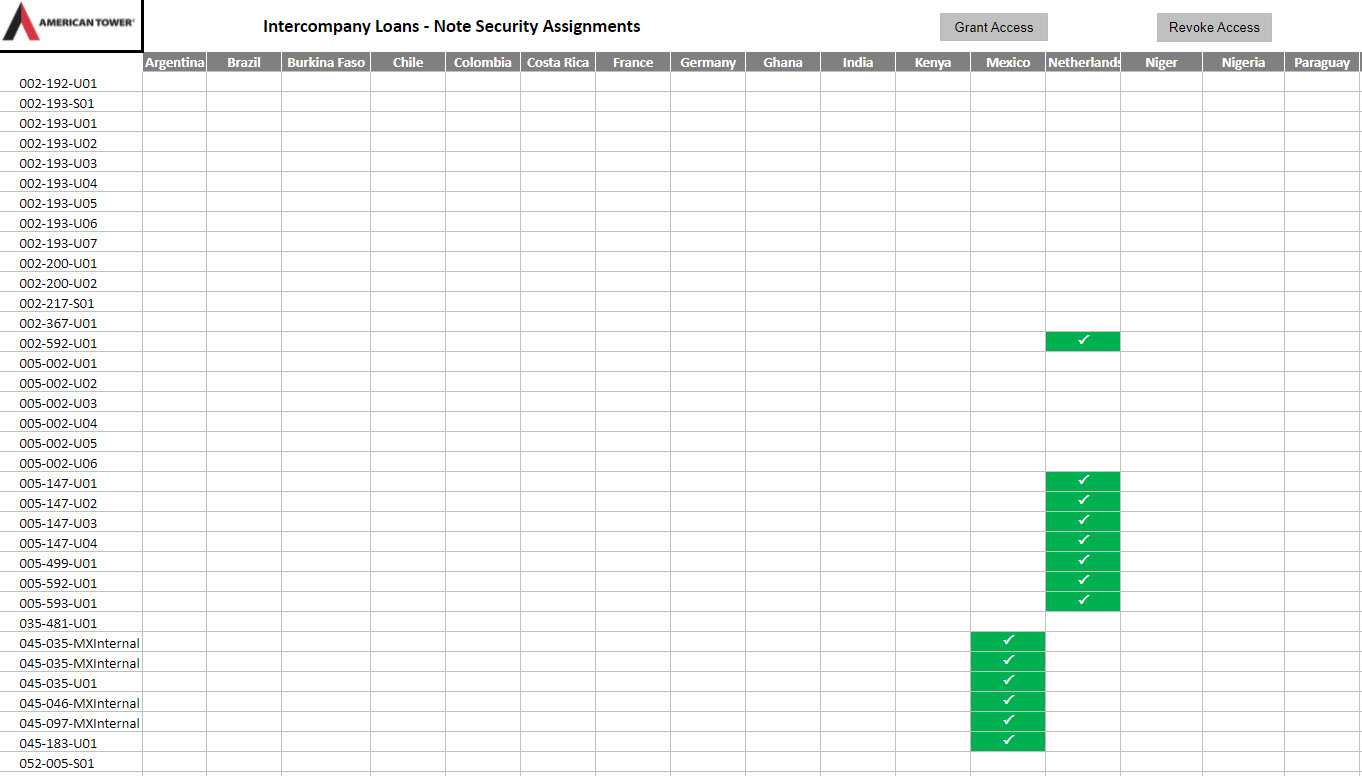Click the Revoke Access button
The height and width of the screenshot is (776, 1362).
pyautogui.click(x=1214, y=27)
